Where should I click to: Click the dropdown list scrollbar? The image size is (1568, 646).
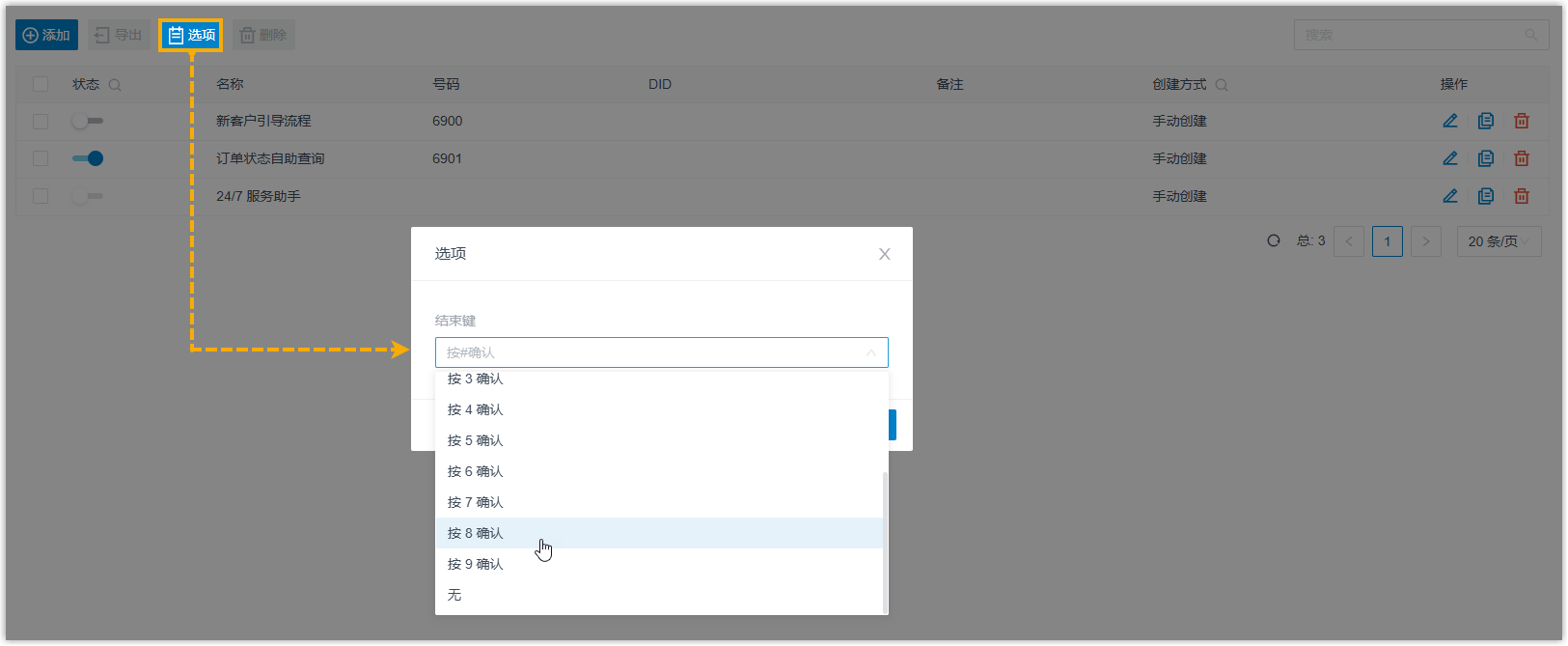(x=884, y=541)
